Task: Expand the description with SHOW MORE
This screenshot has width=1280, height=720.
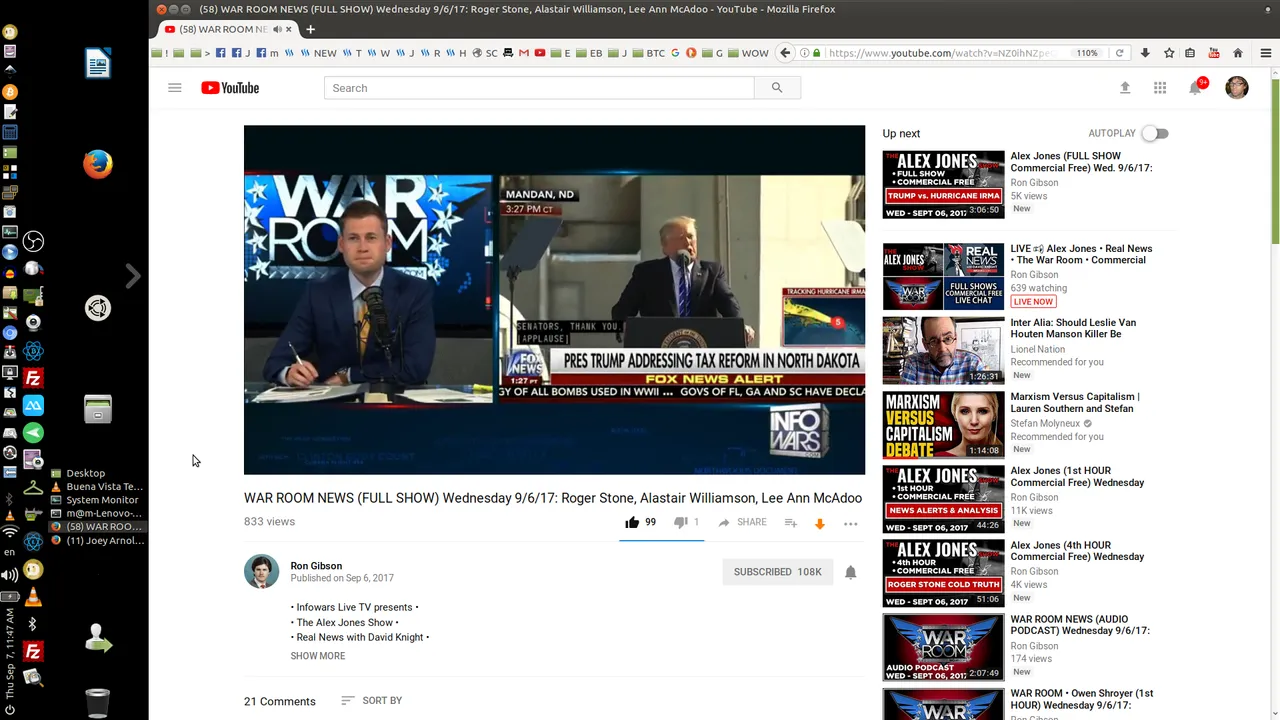Action: [x=318, y=656]
